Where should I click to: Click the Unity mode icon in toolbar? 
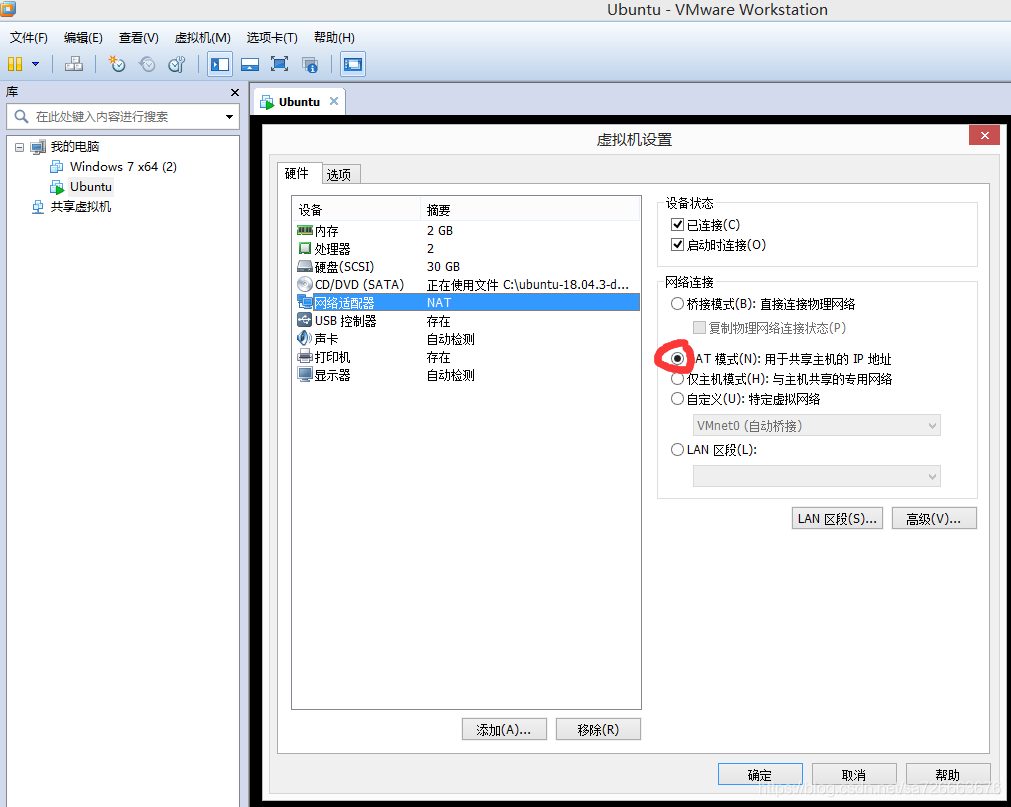tap(310, 64)
